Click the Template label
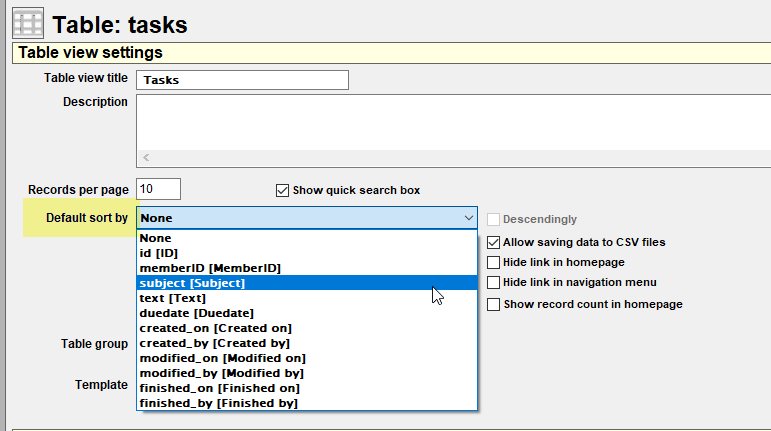Image resolution: width=771 pixels, height=431 pixels. 101,385
